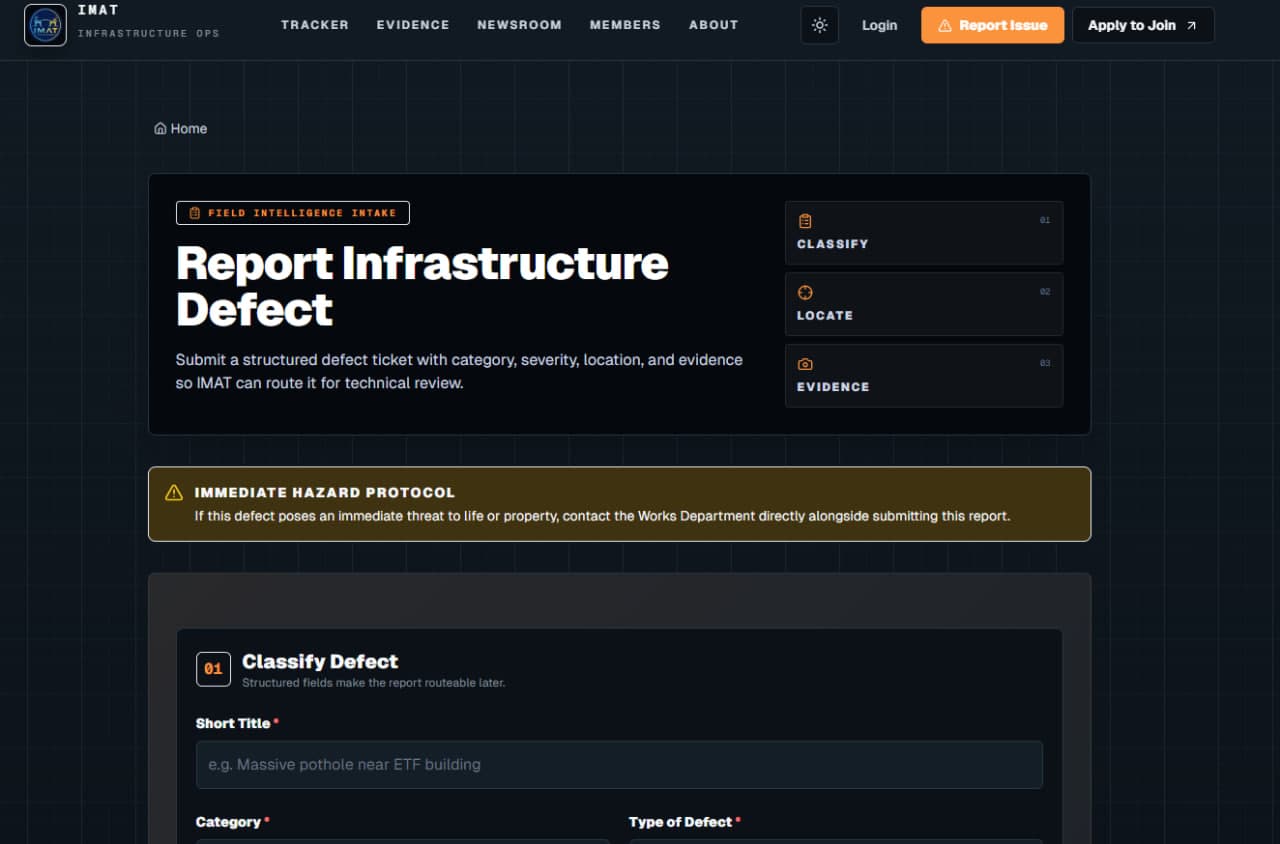Click the 'Structured fields make the report routeable later' text

click(x=374, y=683)
